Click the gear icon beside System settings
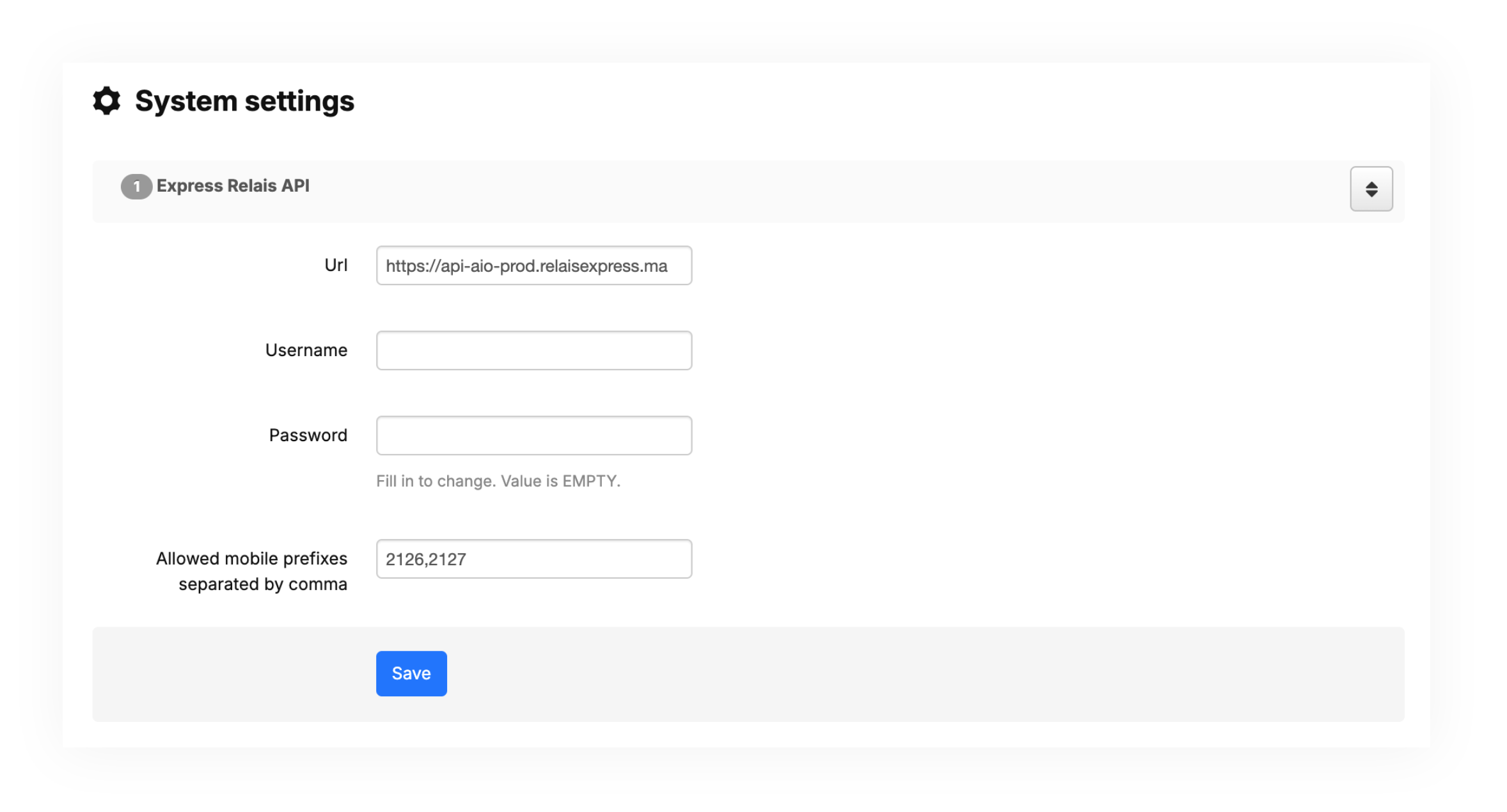This screenshot has height=812, width=1507. 106,101
